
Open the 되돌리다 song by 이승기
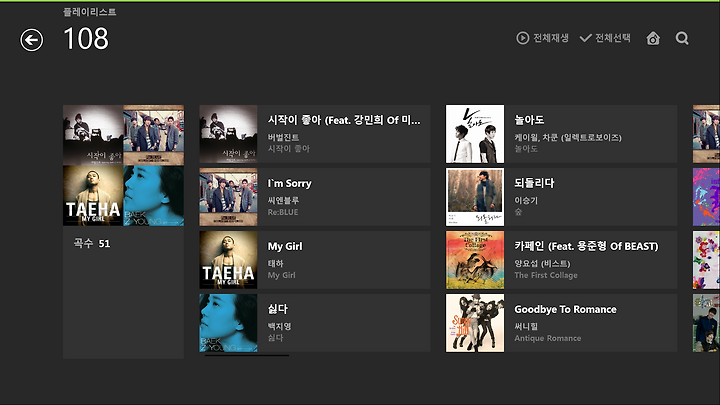click(x=561, y=197)
